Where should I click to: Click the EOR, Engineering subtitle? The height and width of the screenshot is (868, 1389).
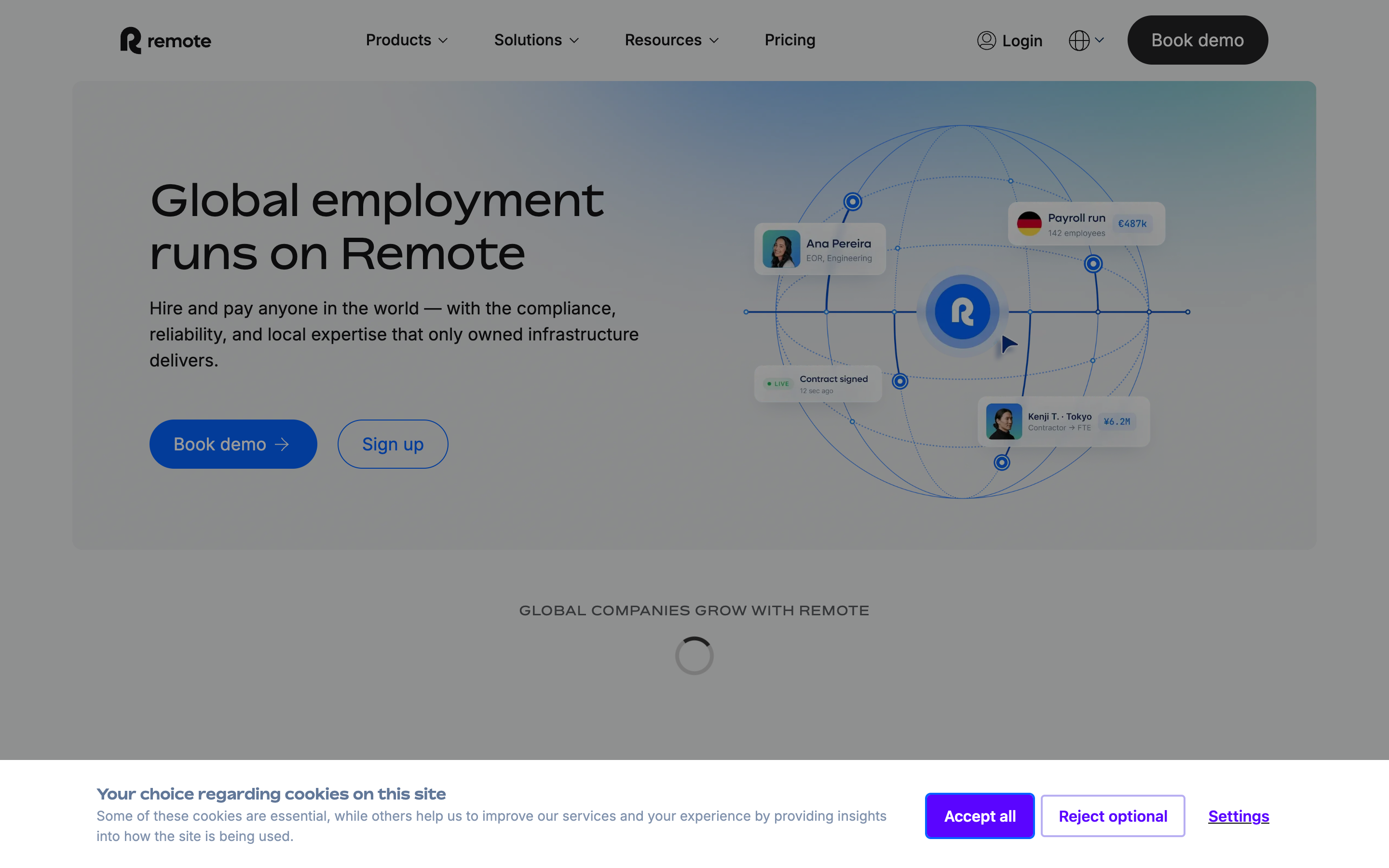[839, 258]
